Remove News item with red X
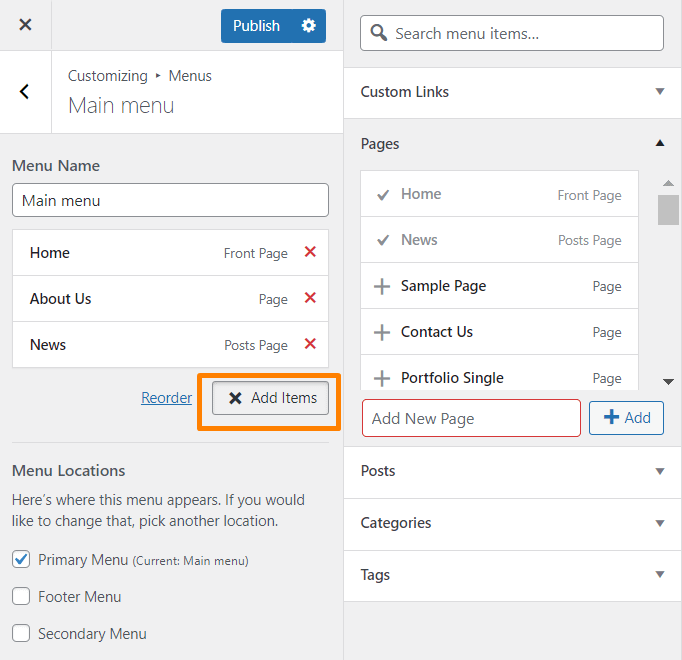 click(x=310, y=344)
